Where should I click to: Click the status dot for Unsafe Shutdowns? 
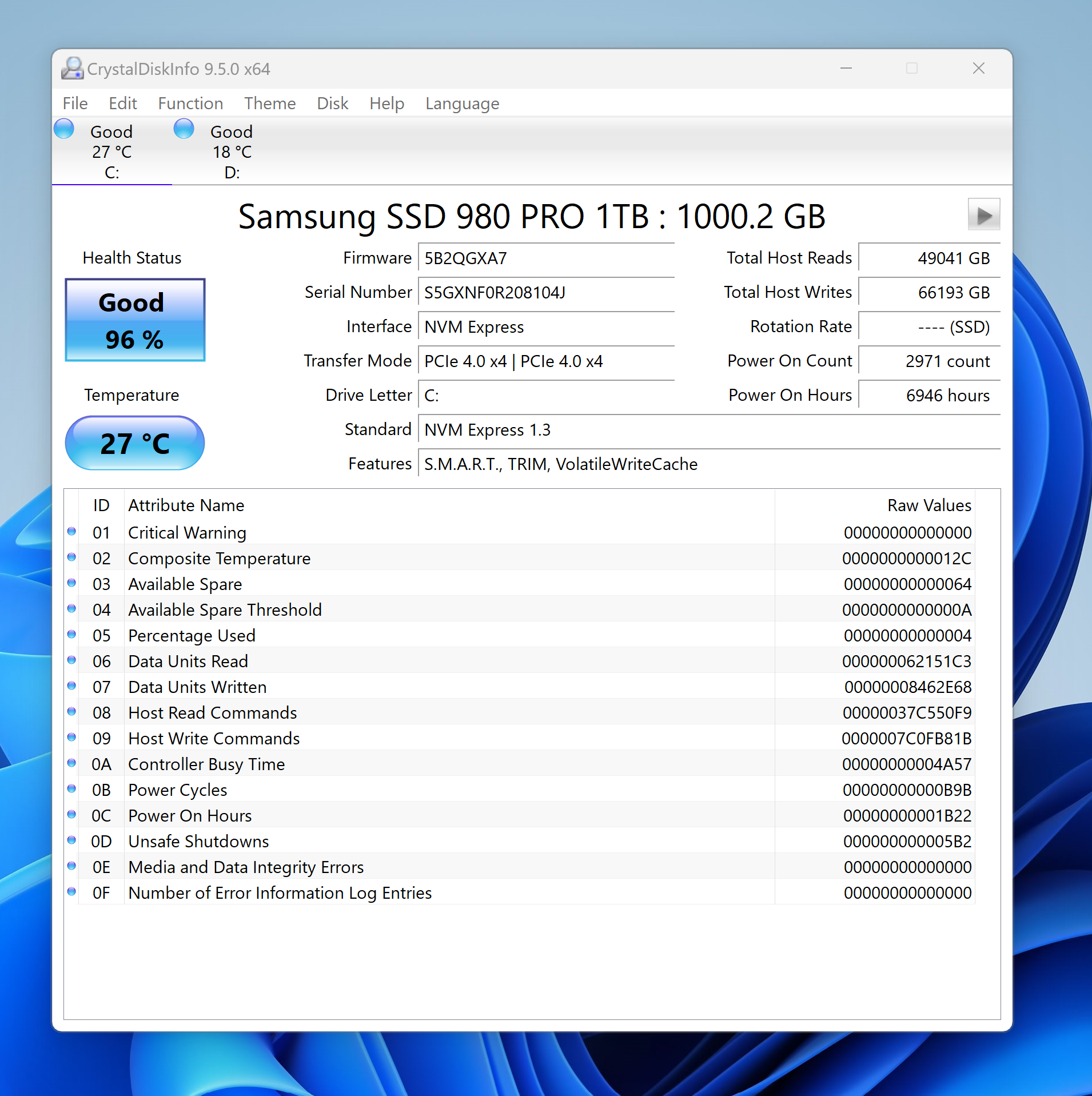coord(71,840)
